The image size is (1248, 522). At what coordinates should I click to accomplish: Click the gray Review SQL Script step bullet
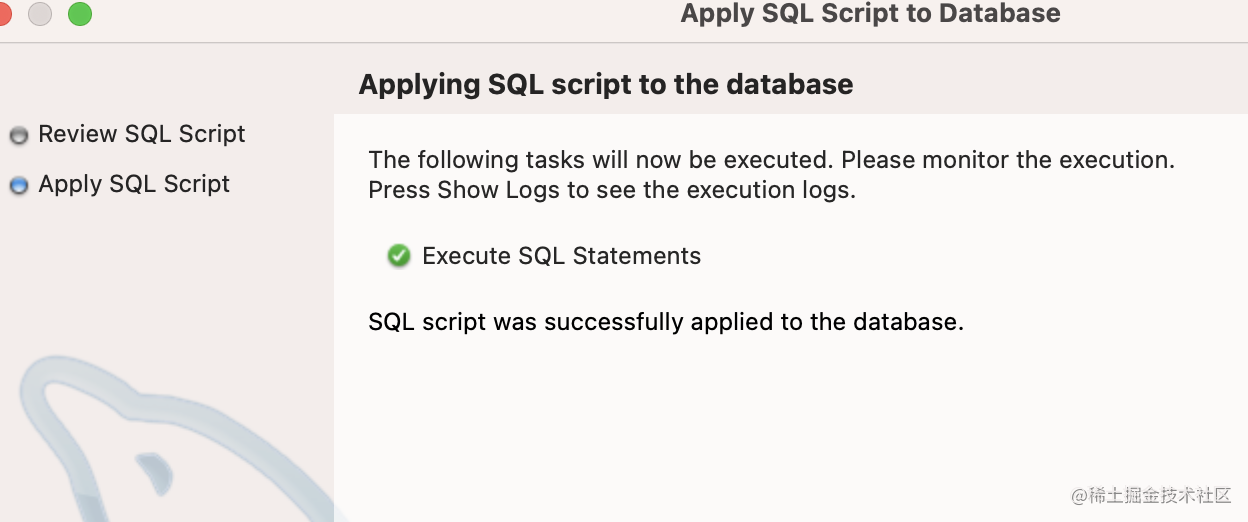(x=18, y=135)
